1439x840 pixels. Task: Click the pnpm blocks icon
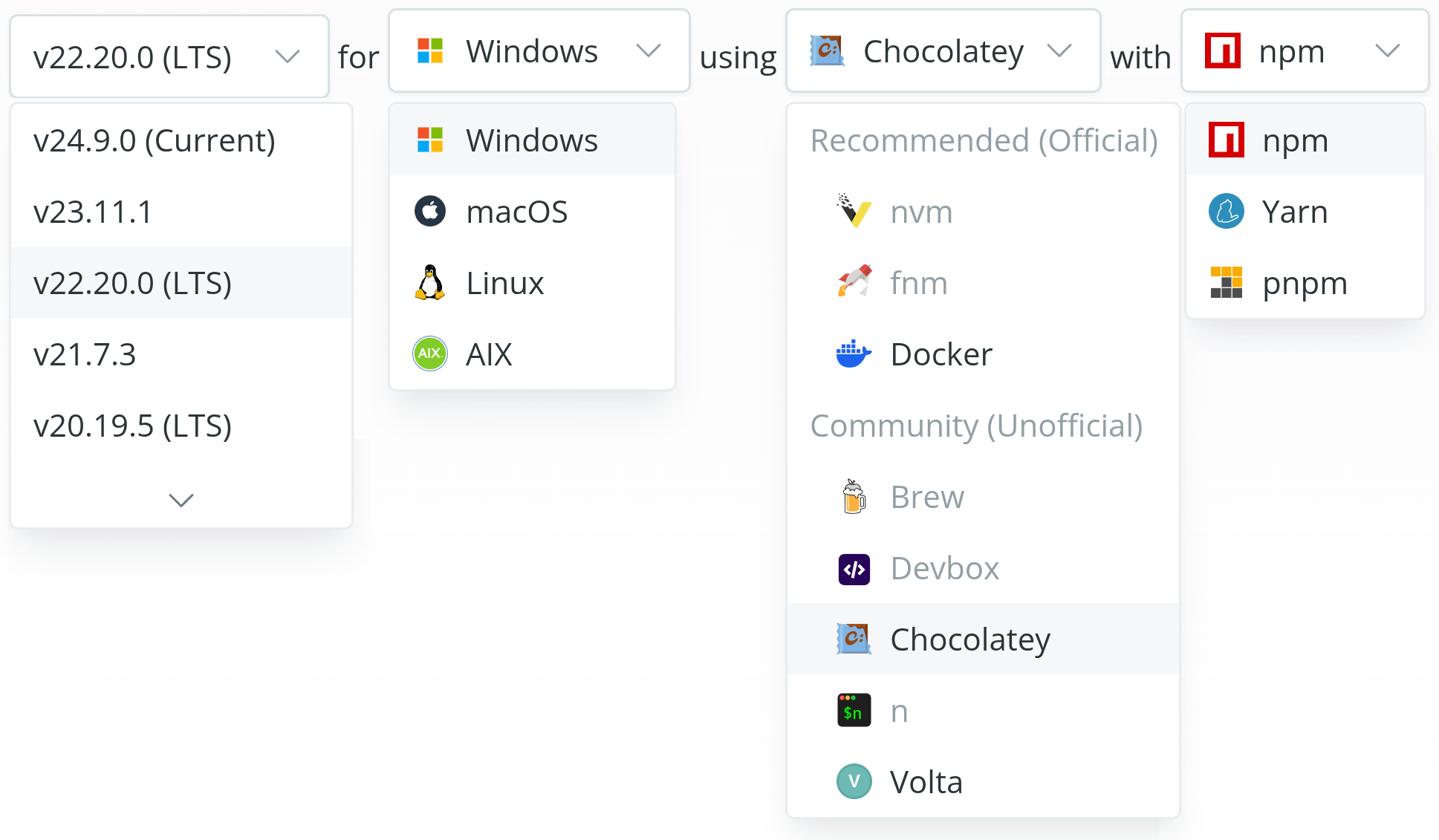1226,283
